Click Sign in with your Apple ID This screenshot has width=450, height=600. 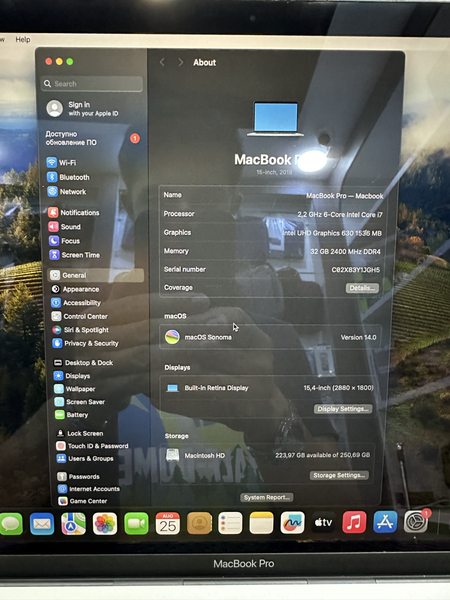coord(83,109)
